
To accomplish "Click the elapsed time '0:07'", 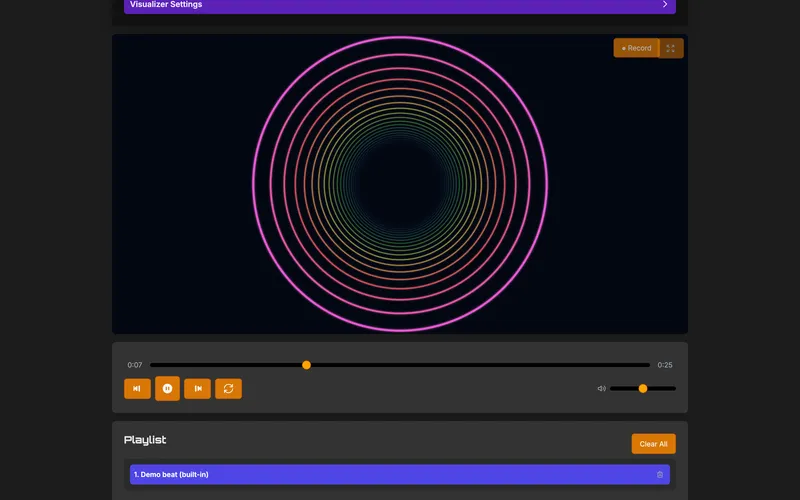I will pyautogui.click(x=135, y=365).
